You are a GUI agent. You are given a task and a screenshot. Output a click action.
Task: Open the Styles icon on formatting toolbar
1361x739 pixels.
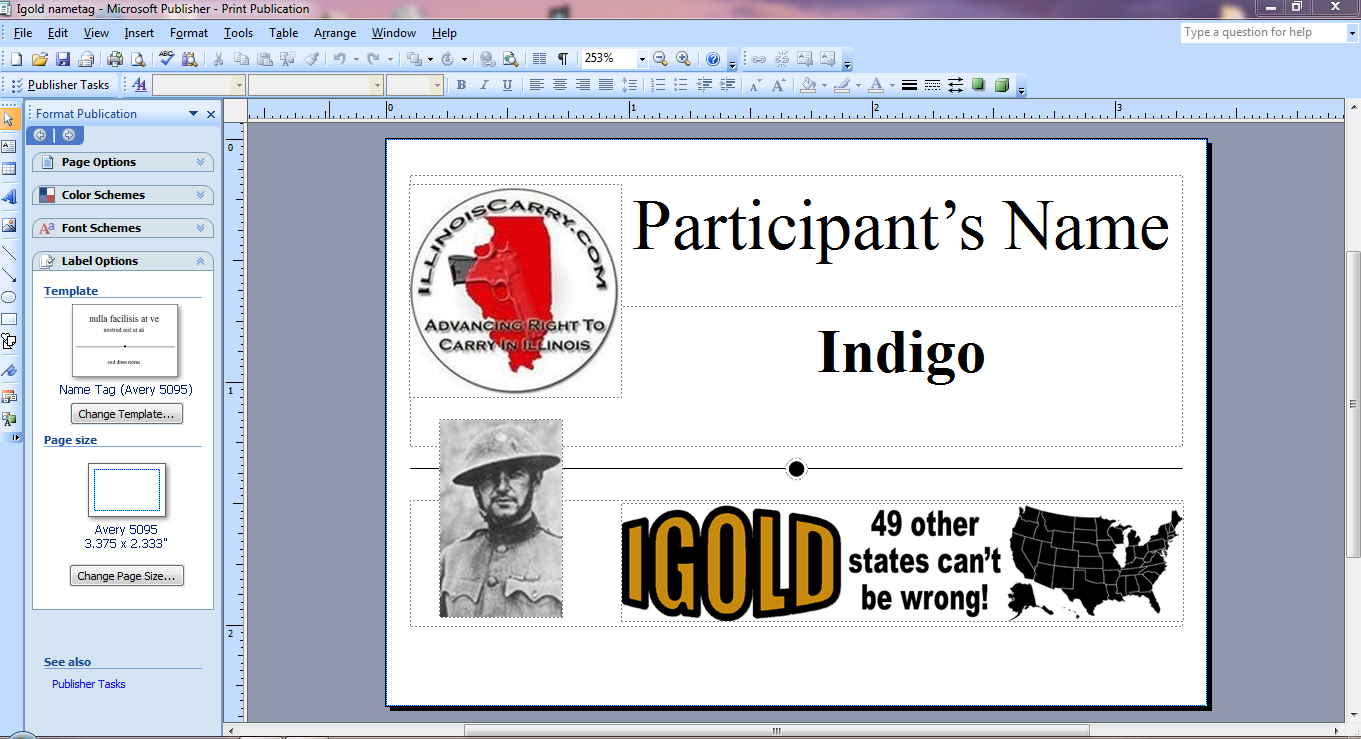pyautogui.click(x=139, y=85)
